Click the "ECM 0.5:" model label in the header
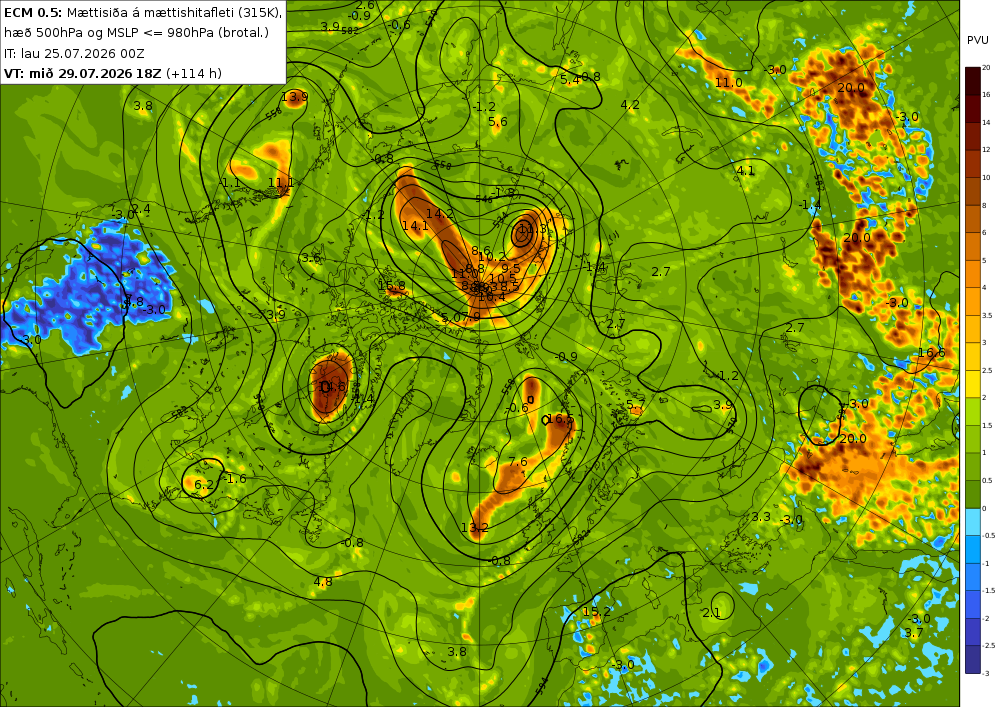Image resolution: width=1000 pixels, height=707 pixels. [33, 12]
